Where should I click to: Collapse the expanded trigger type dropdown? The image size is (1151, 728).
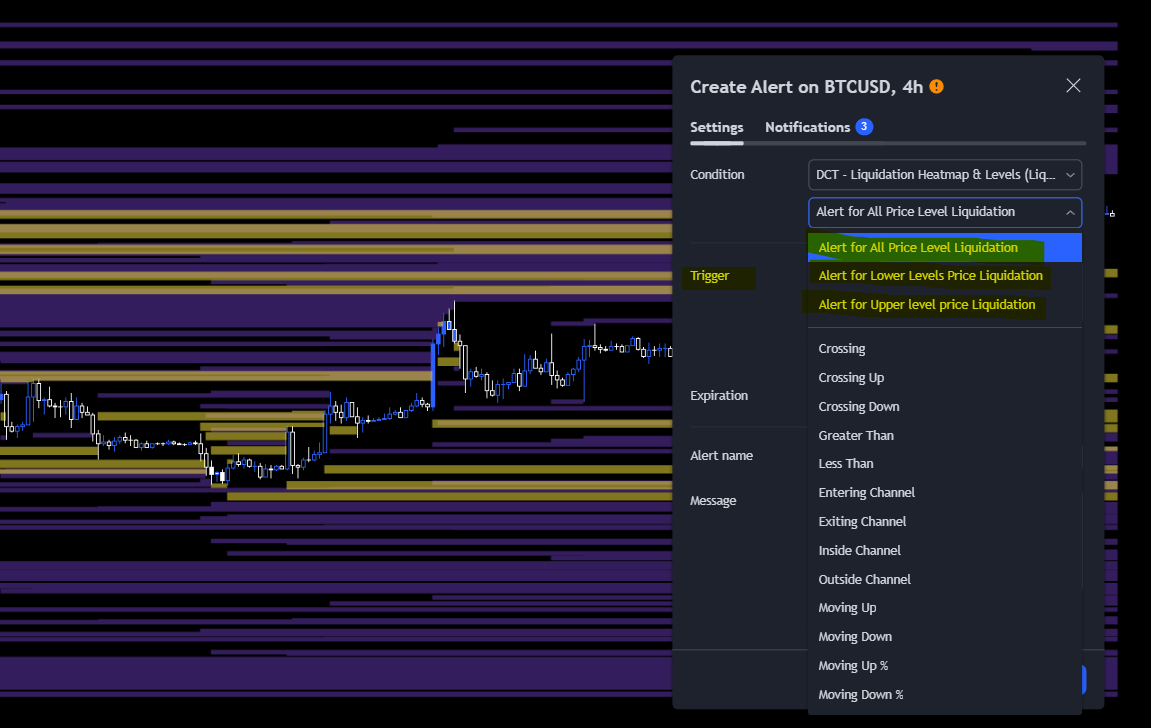coord(944,212)
